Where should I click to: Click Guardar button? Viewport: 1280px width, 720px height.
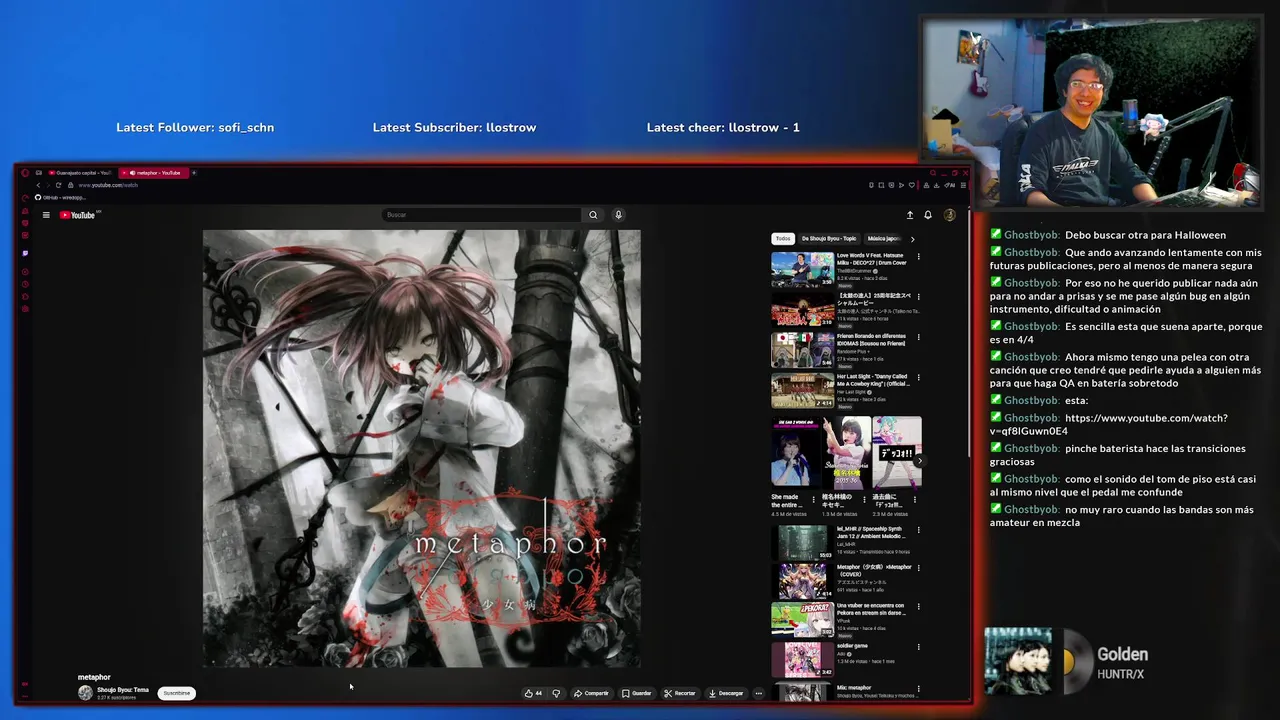[x=636, y=693]
